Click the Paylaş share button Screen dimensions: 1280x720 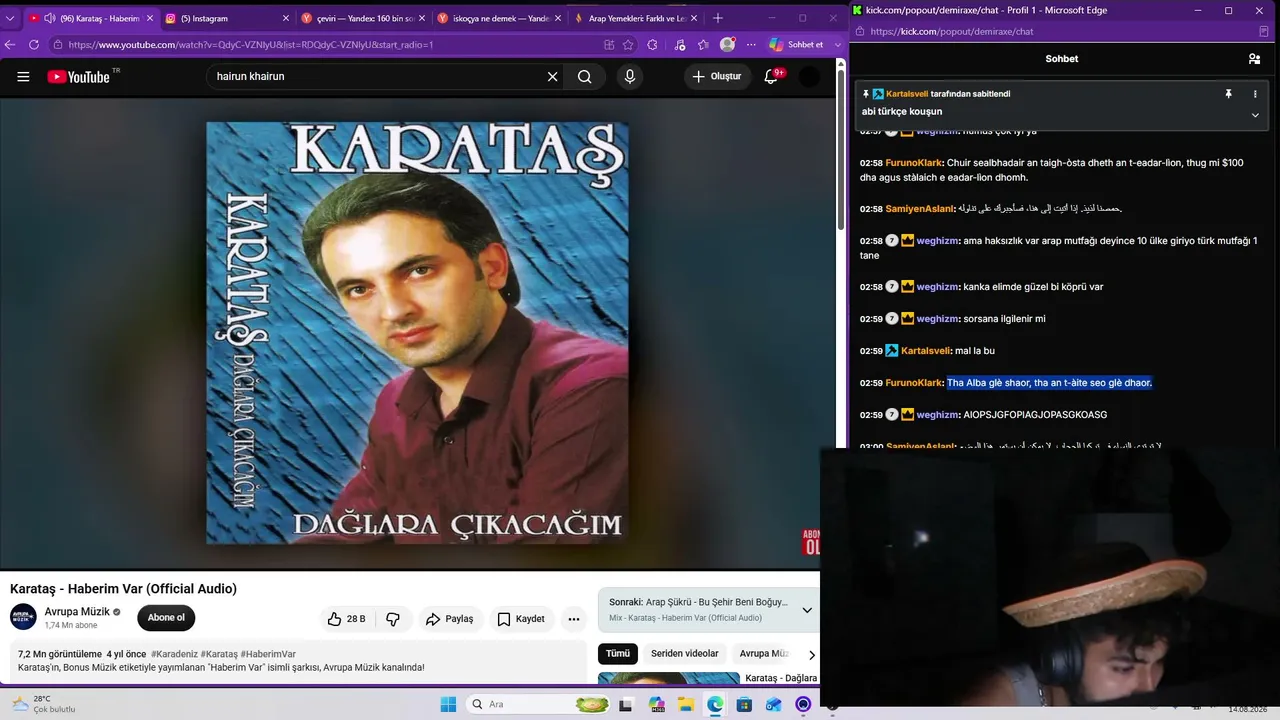(450, 619)
